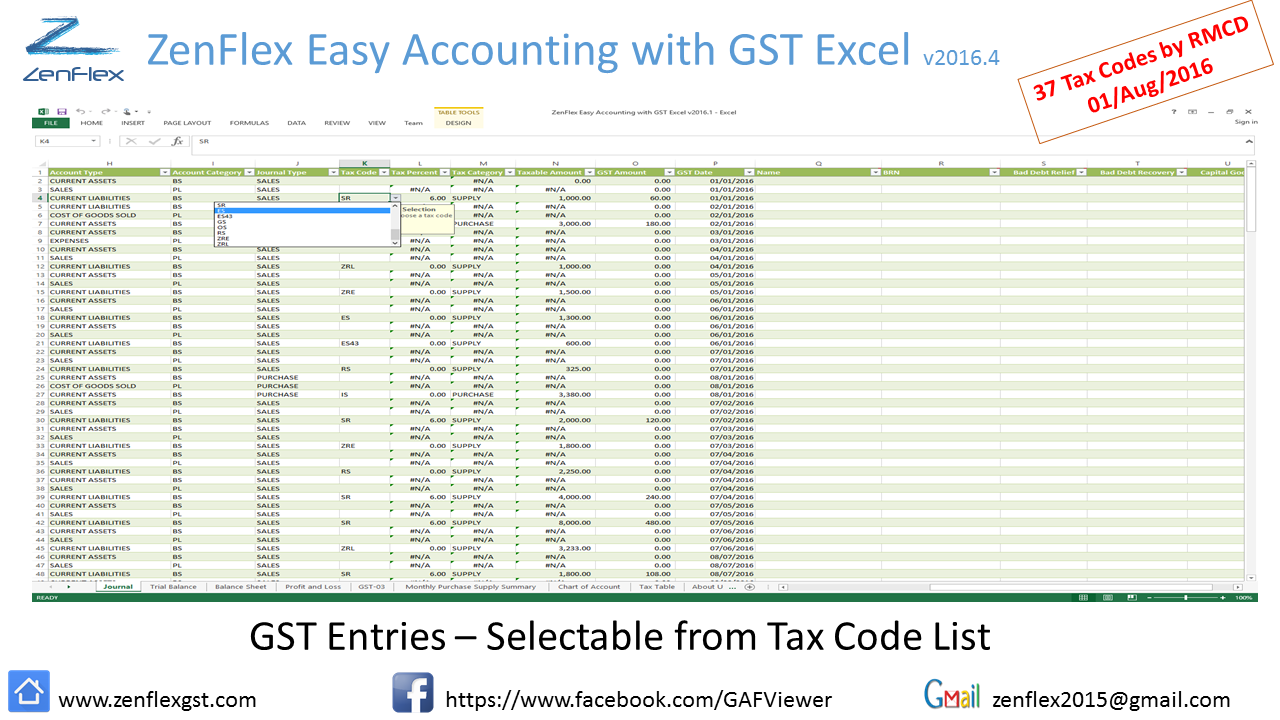This screenshot has height=720, width=1280.
Task: Open the INSERT ribbon tab
Action: [x=133, y=123]
